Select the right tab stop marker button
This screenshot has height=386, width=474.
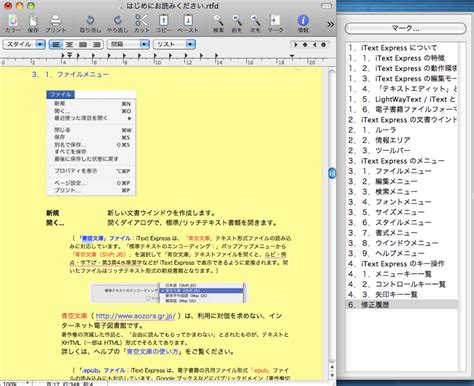[314, 44]
